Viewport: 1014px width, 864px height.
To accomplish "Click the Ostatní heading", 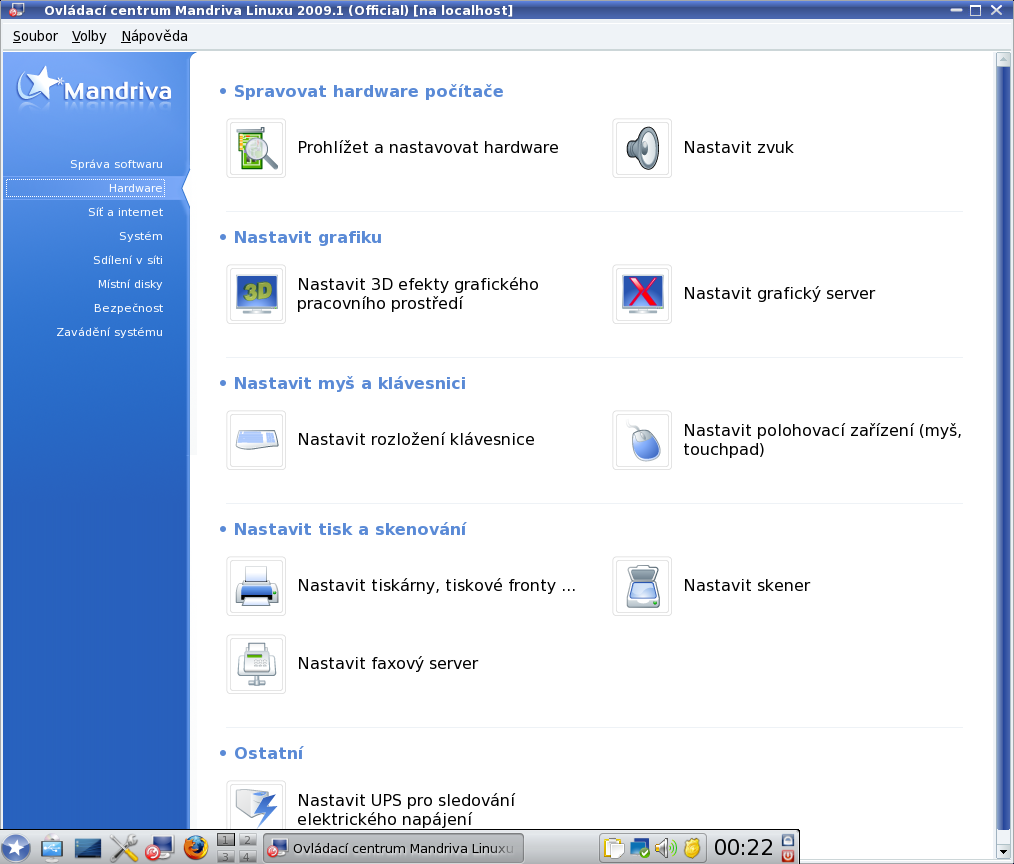I will pos(268,753).
